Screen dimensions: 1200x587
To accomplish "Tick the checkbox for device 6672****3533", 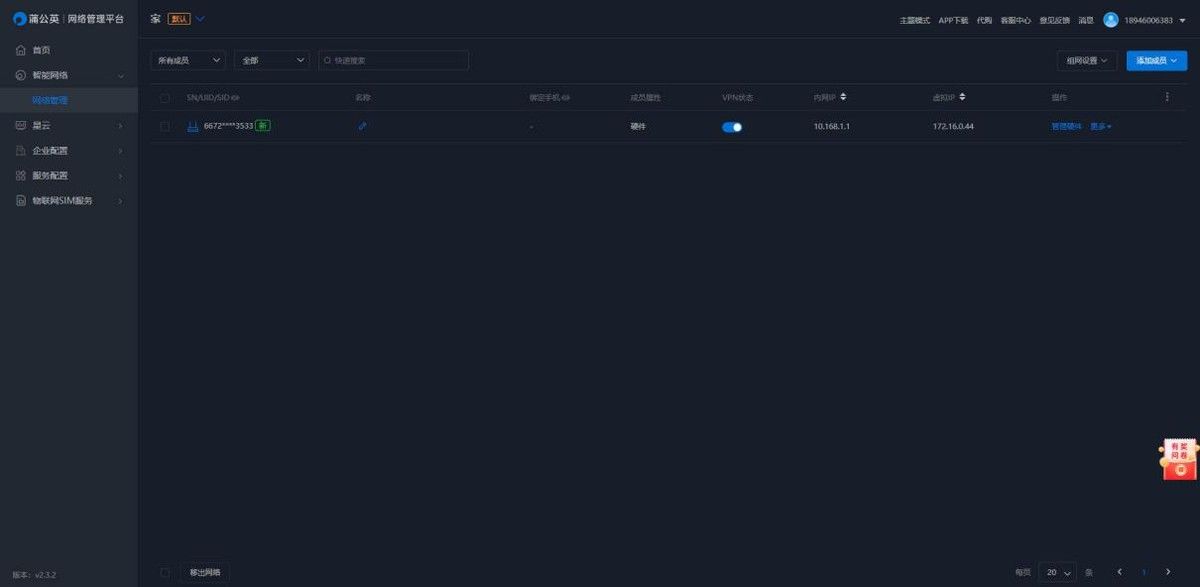I will tap(165, 127).
